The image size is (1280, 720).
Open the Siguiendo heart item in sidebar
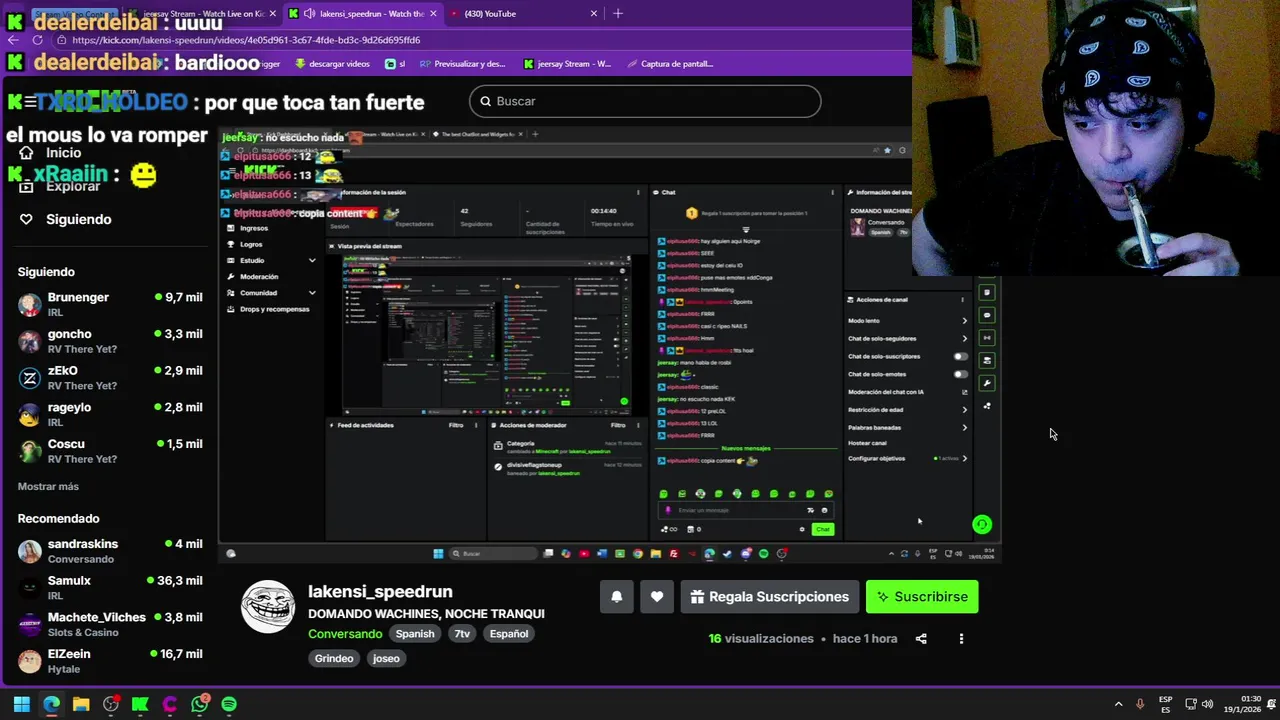65,219
